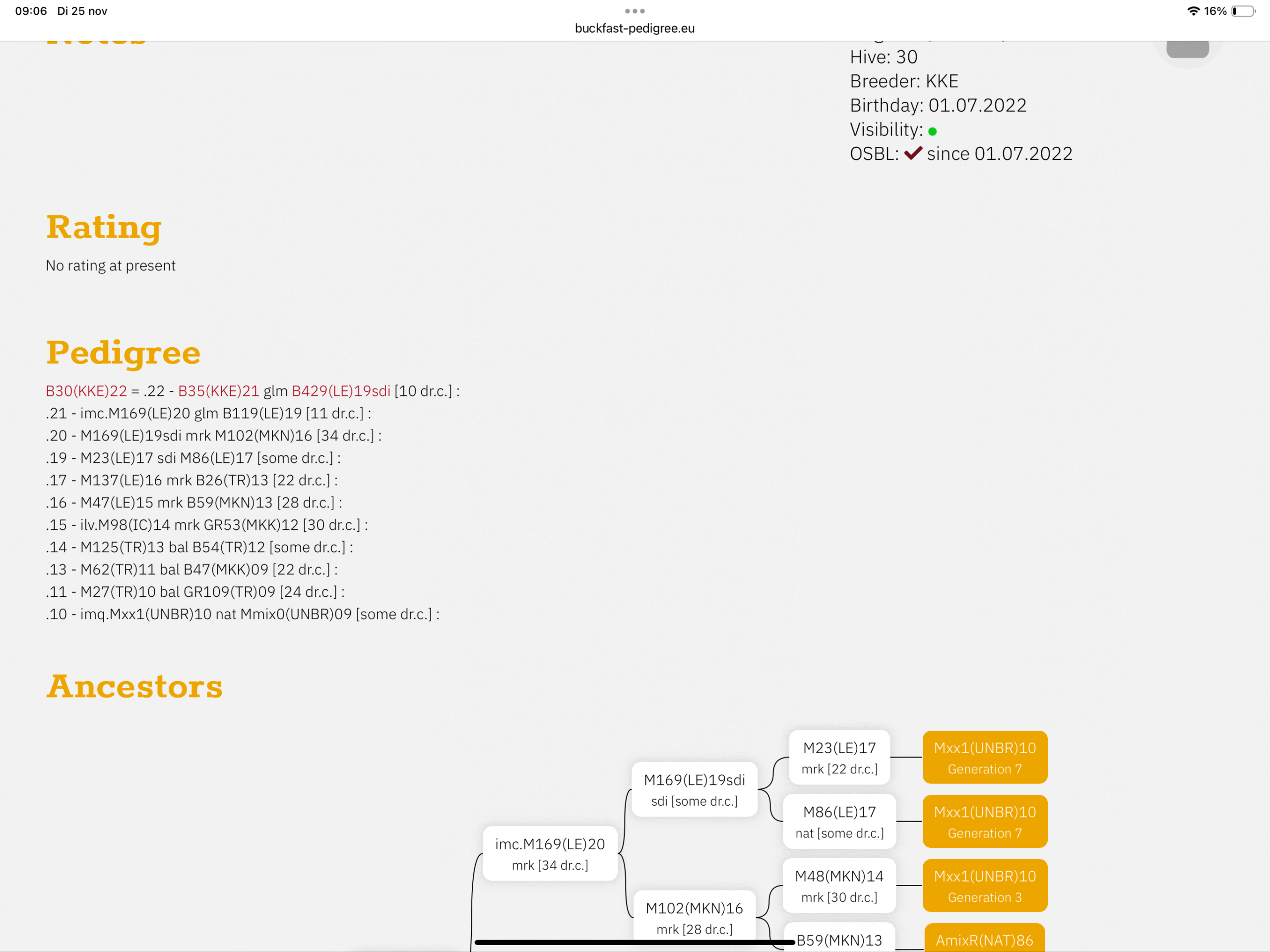Image resolution: width=1270 pixels, height=952 pixels.
Task: Select the M86(LE)17 ancestor node
Action: click(839, 821)
